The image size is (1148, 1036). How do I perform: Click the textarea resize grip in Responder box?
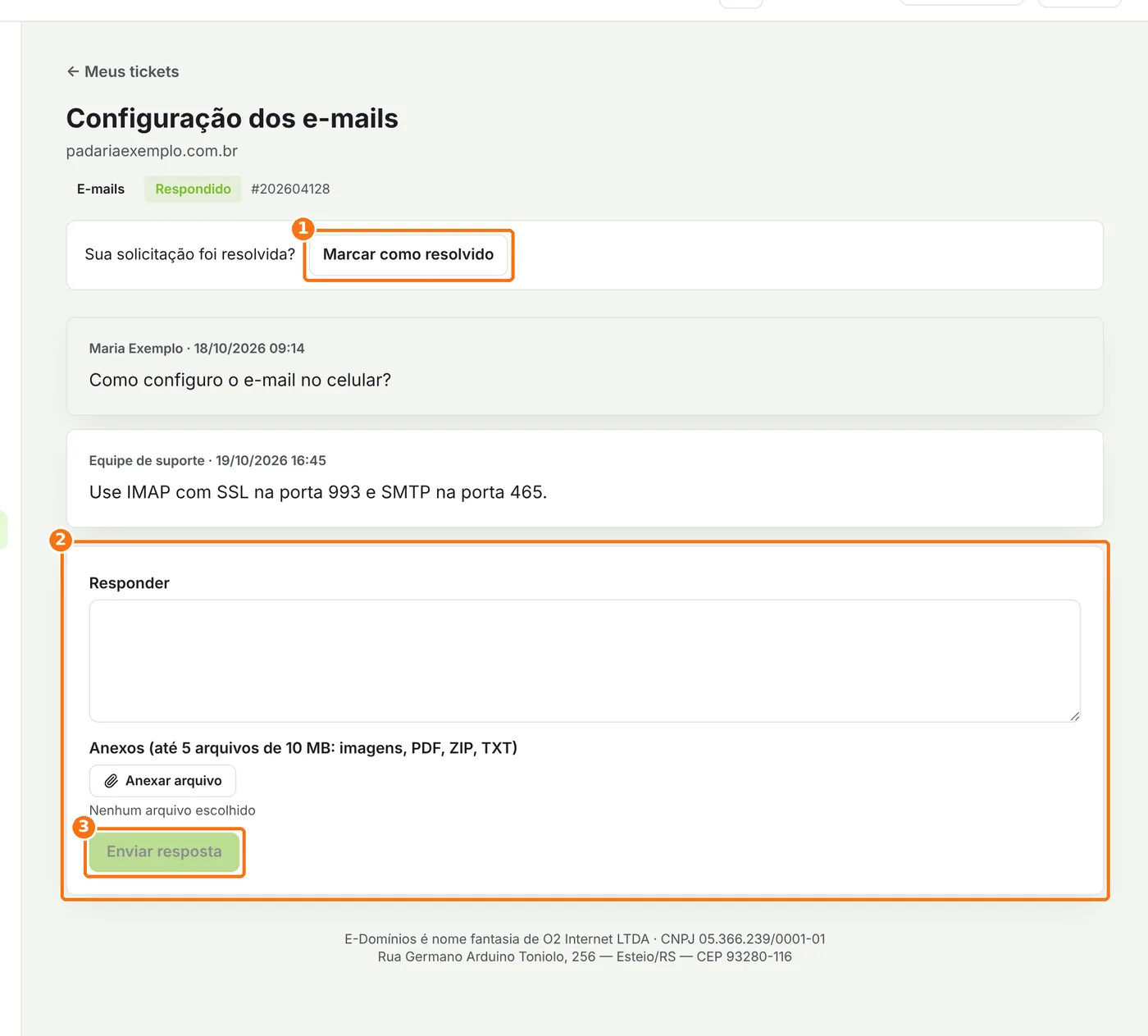(1074, 716)
